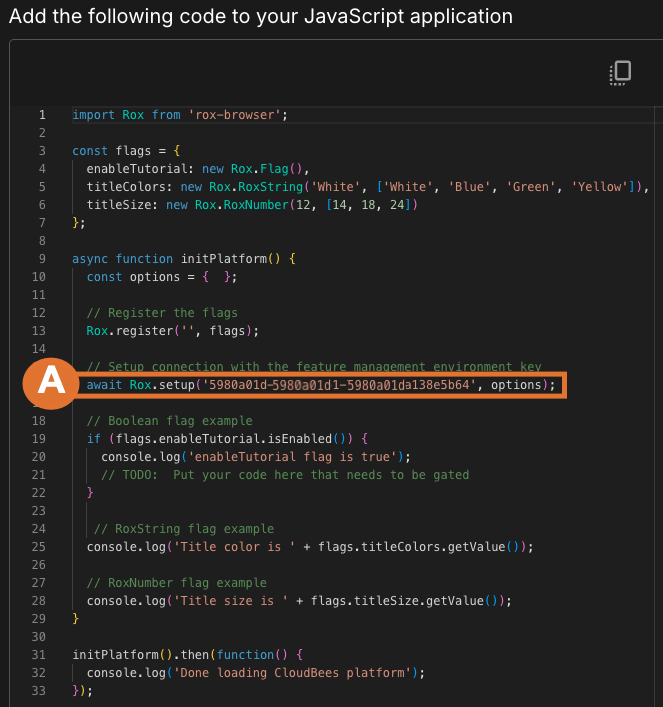Click the import Rox from 'rox-browser' line
663x707 pixels.
[x=180, y=115]
